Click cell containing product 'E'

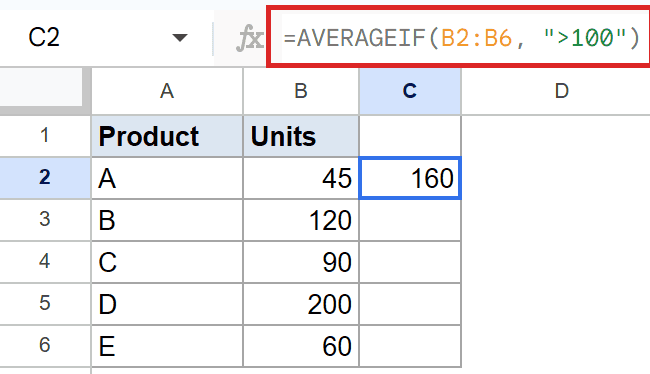167,346
